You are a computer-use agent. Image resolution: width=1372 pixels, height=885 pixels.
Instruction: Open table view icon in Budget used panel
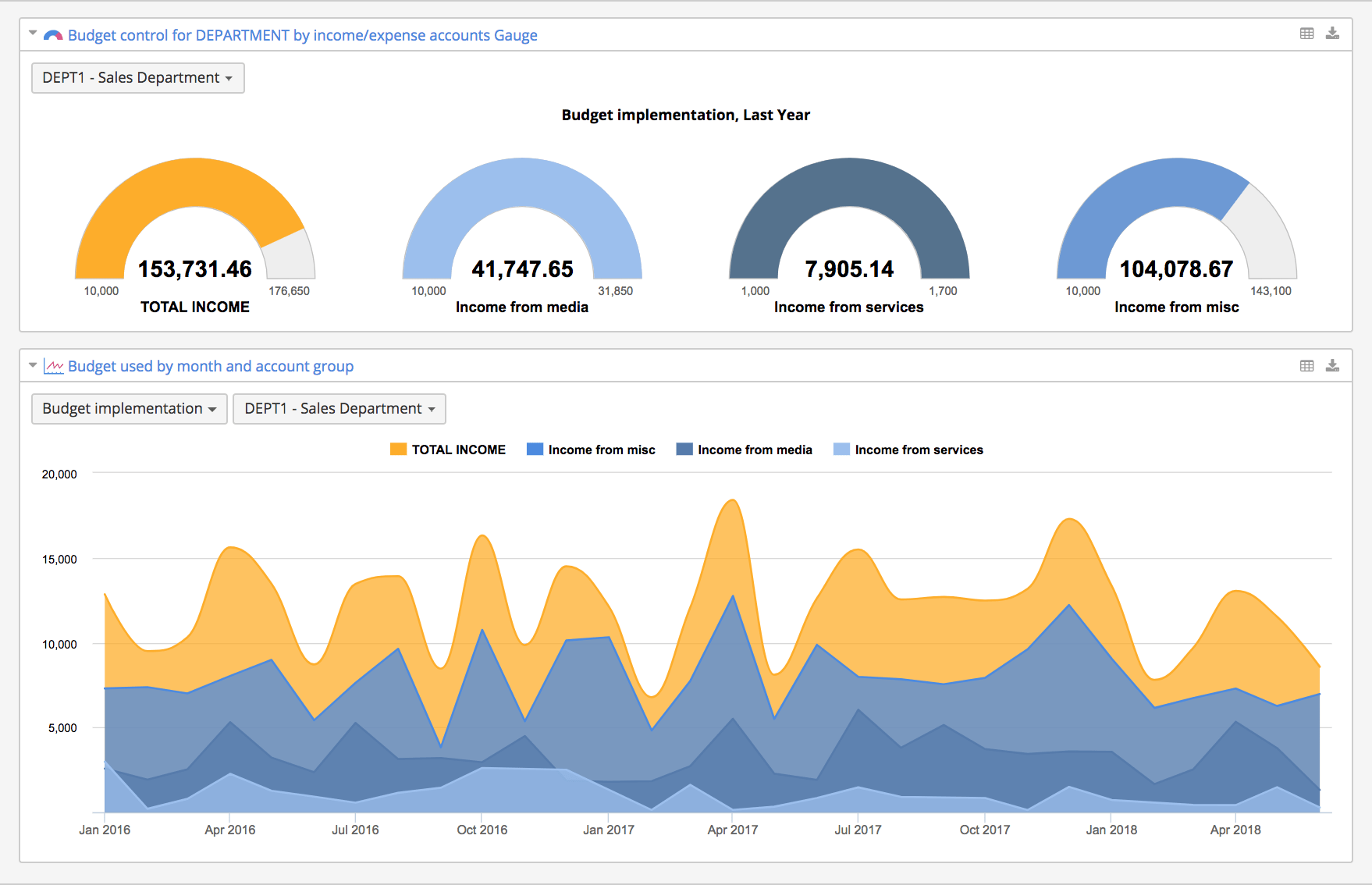tap(1306, 366)
